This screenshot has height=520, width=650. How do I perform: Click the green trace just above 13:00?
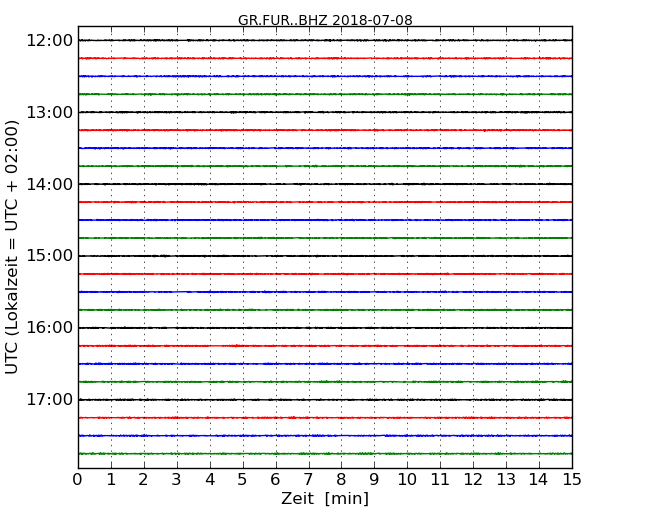coord(325,94)
